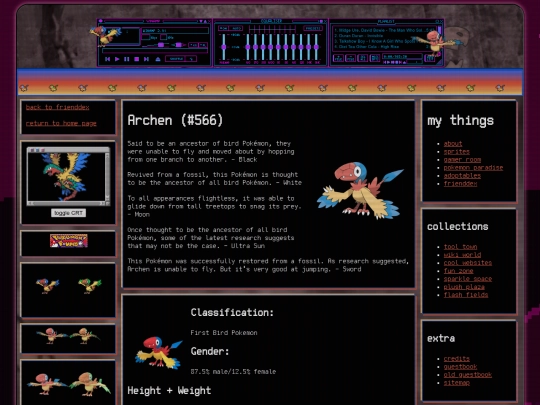The image size is (540, 405).
Task: Open the playlist add files menu
Action: (x=338, y=58)
